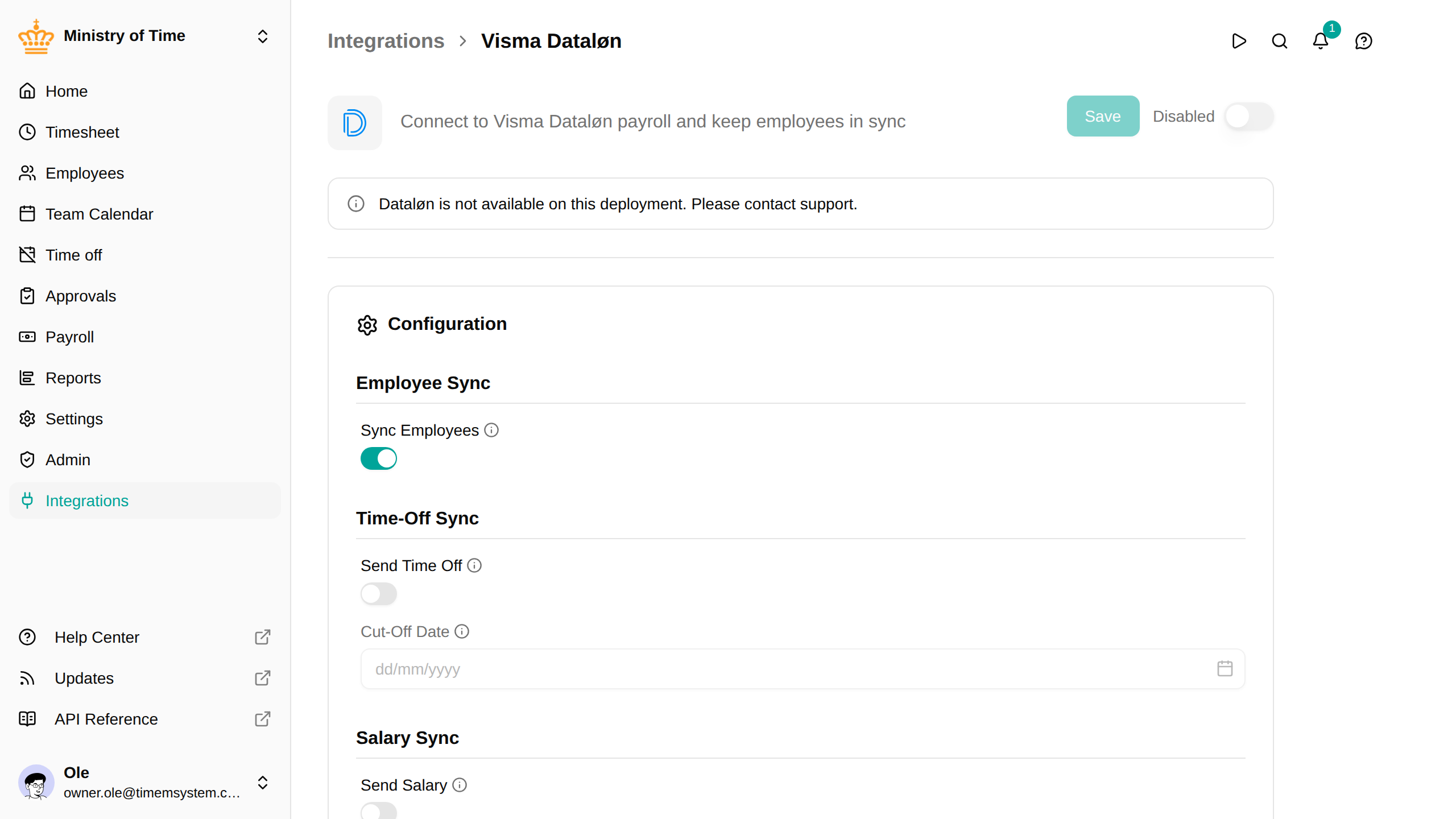Open search with magnifier icon
The image size is (1456, 819).
[x=1280, y=41]
